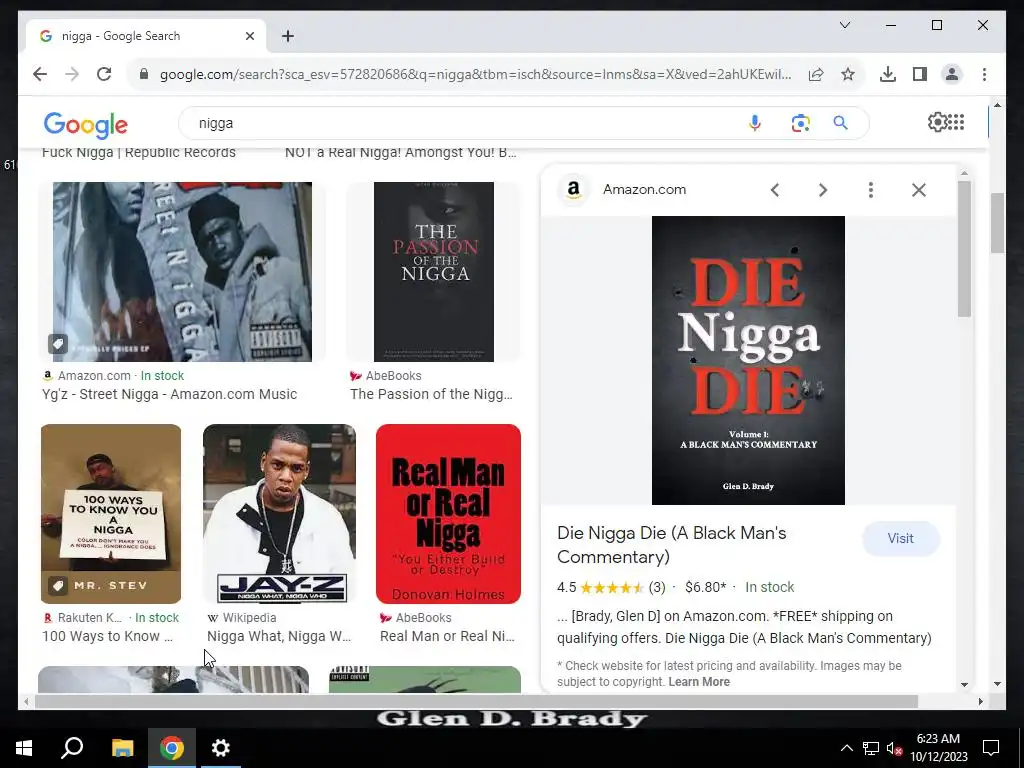Viewport: 1024px width, 768px height.
Task: Expand the tab search chevron
Action: [844, 25]
